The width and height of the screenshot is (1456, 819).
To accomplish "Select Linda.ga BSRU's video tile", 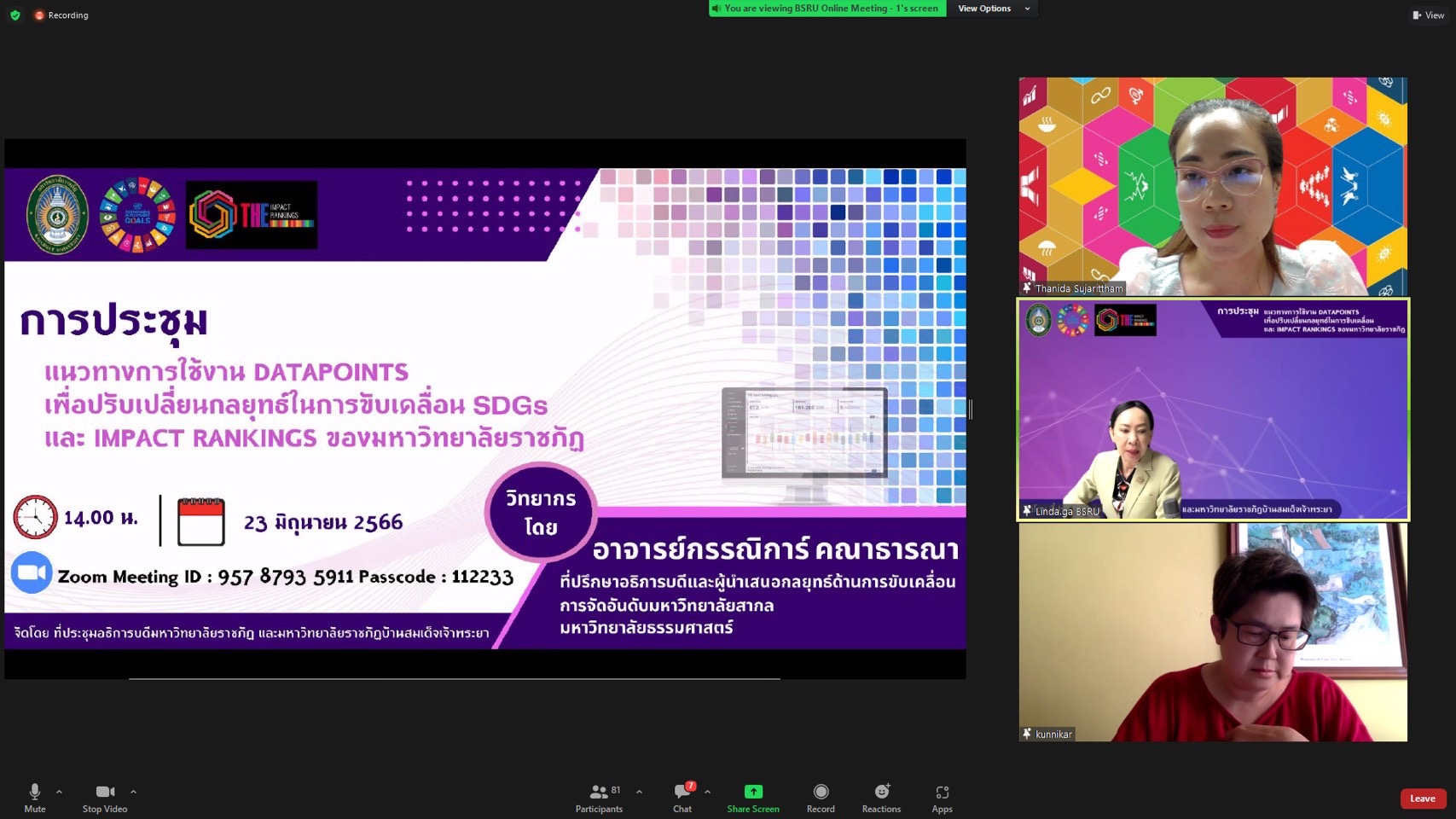I will tap(1212, 409).
